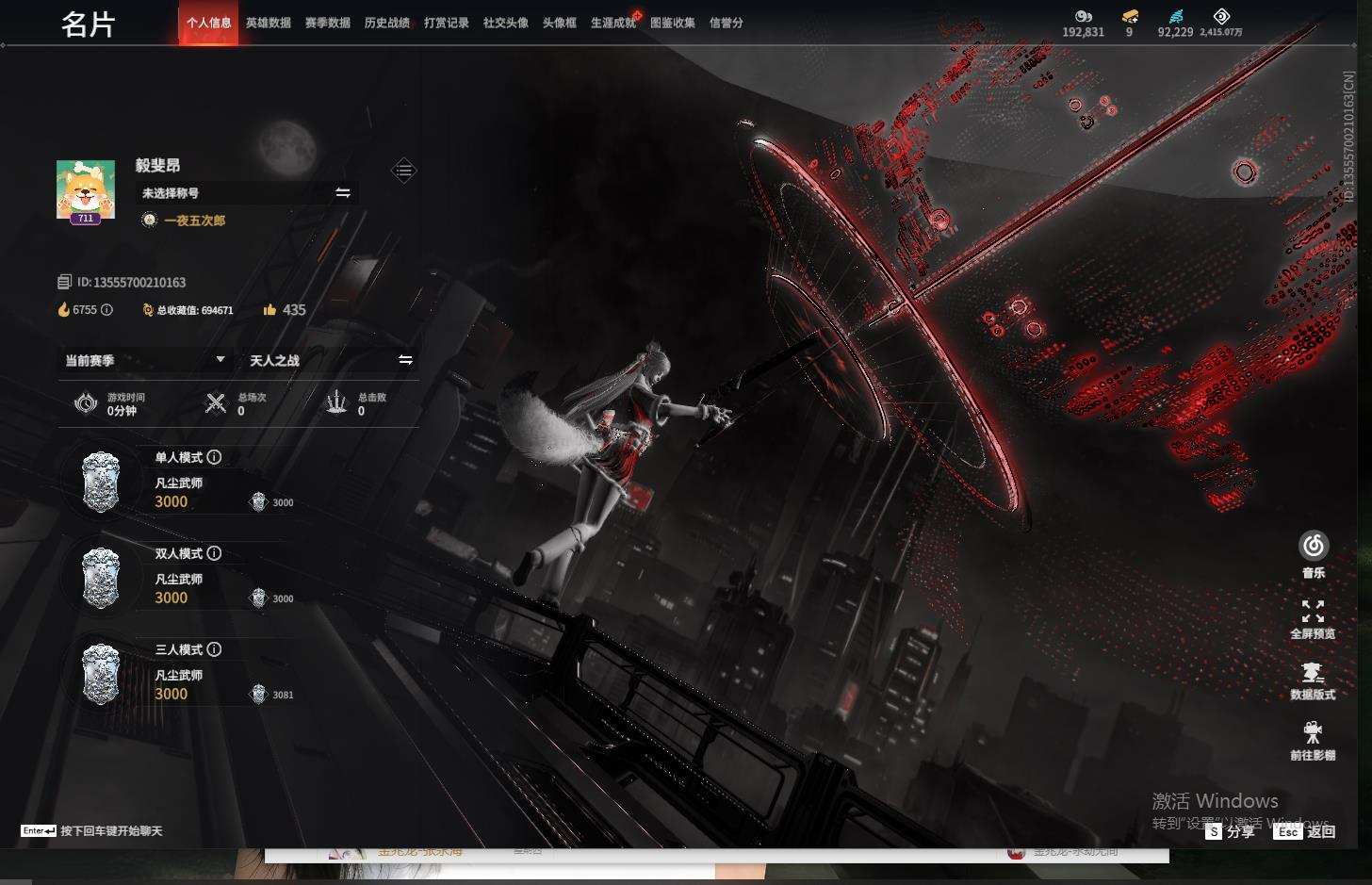Go to the 打赏记录 tab

446,23
